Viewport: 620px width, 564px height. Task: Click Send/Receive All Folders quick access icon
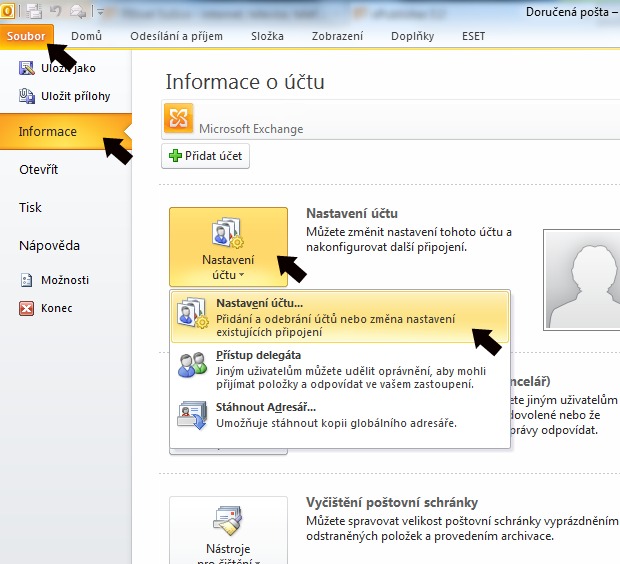[x=34, y=11]
